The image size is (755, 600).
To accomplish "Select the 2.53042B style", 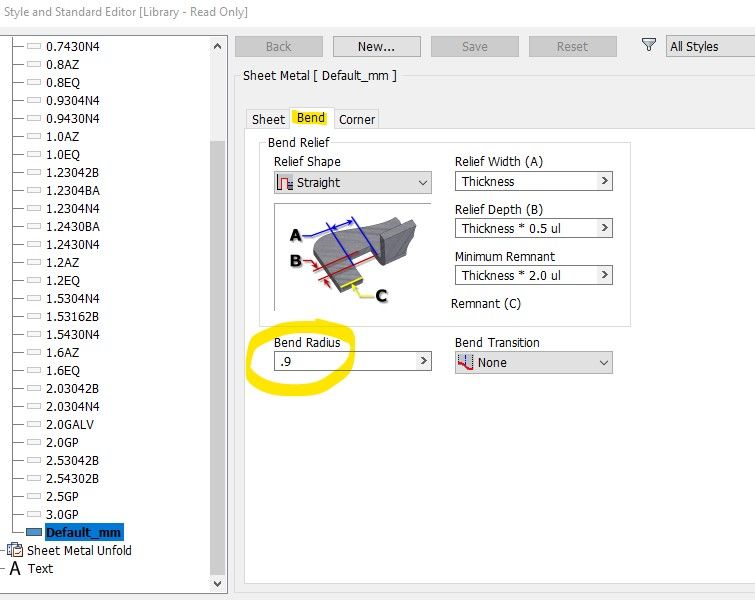I will (72, 460).
